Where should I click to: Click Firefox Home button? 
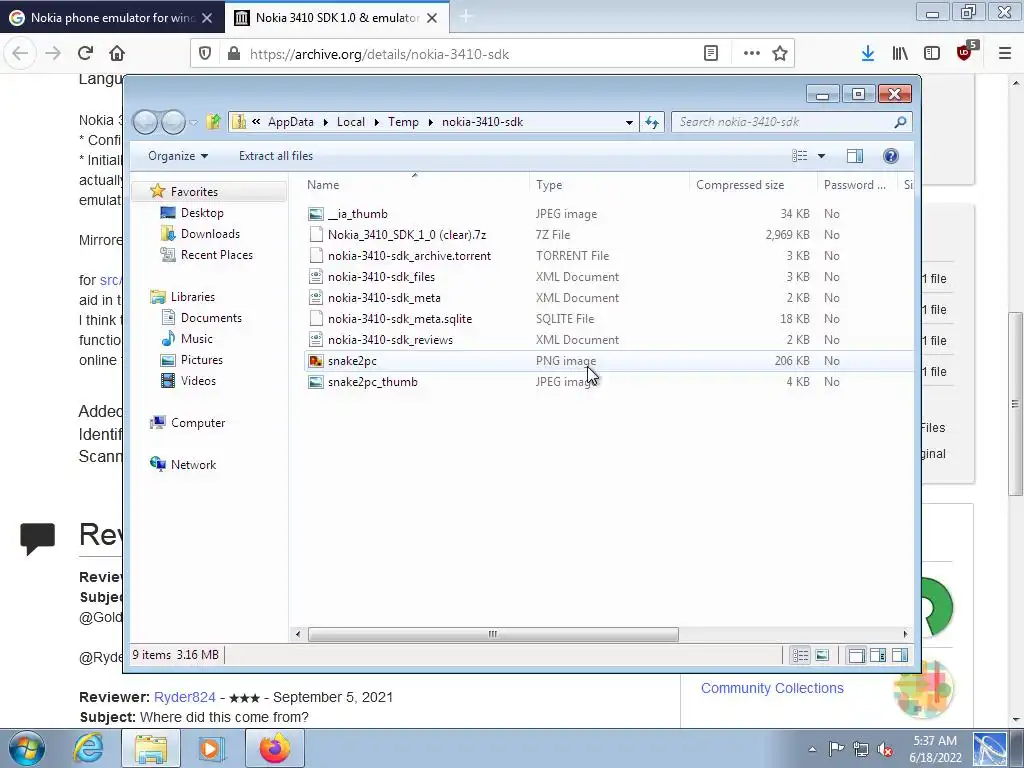(x=117, y=53)
